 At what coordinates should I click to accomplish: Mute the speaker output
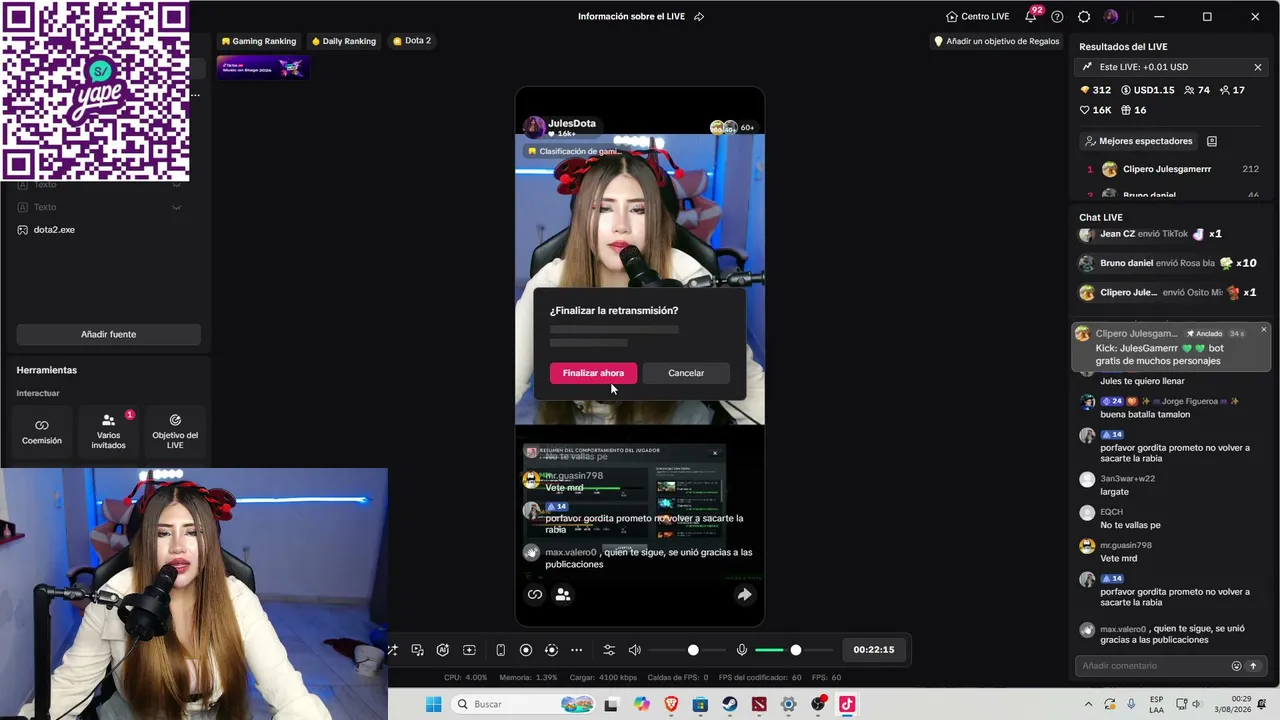pos(634,650)
